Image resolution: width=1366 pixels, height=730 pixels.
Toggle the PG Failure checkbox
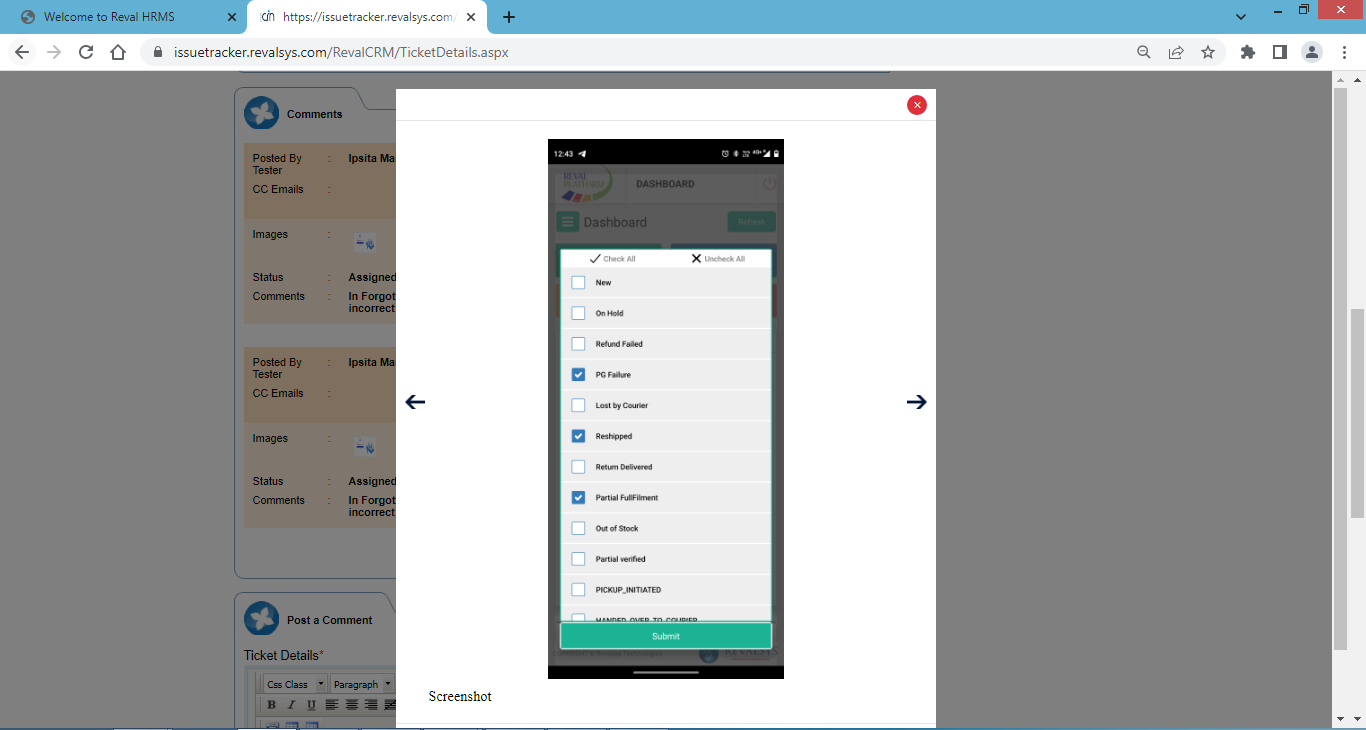[x=578, y=375]
